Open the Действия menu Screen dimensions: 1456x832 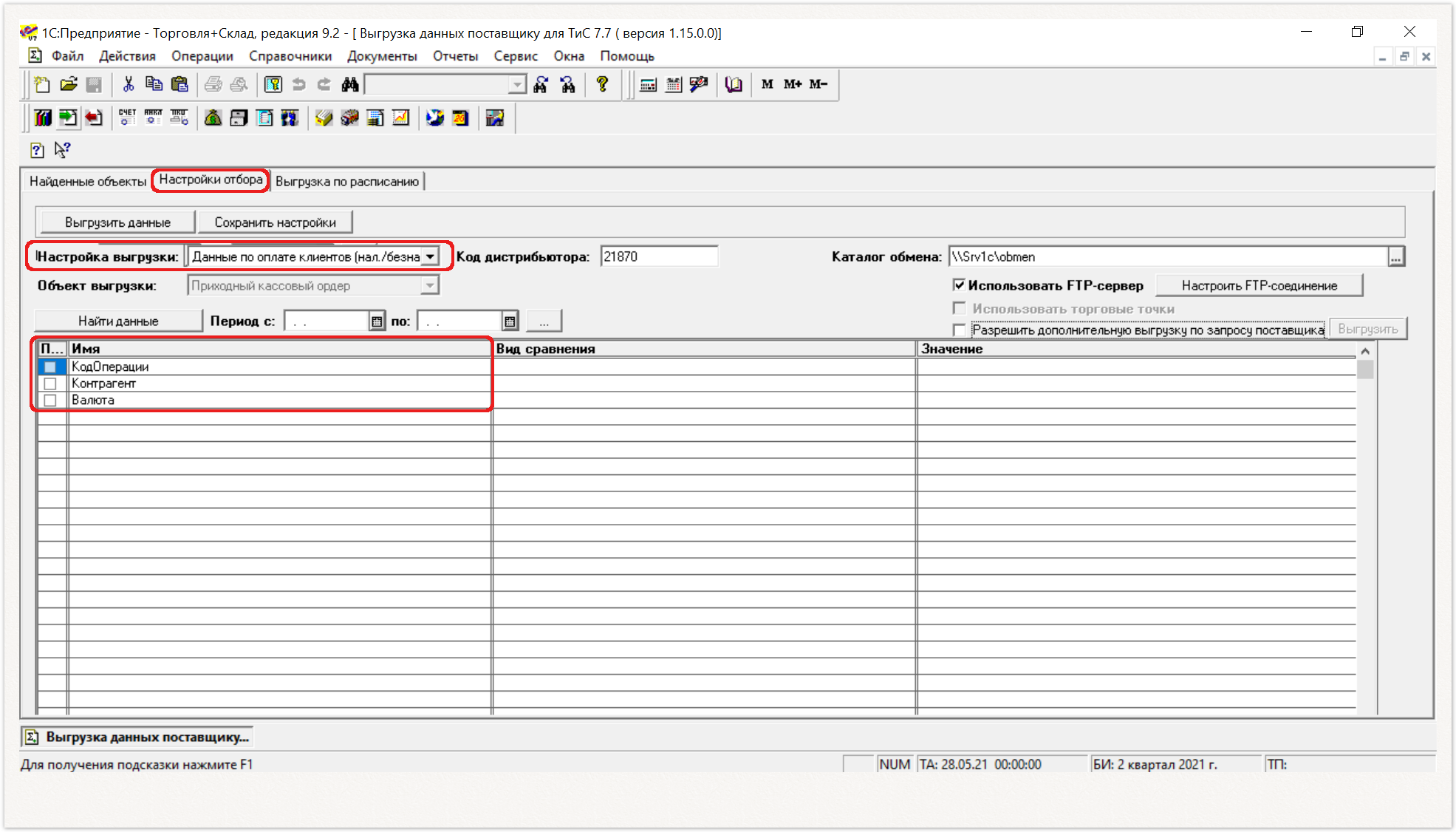click(127, 56)
